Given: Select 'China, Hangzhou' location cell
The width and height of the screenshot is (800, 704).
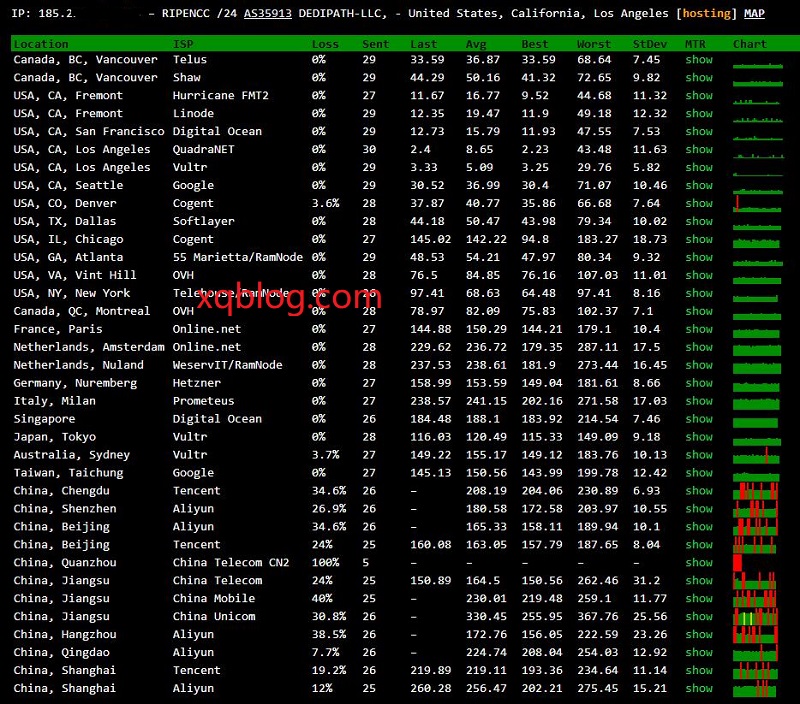Looking at the screenshot, I should coord(65,635).
